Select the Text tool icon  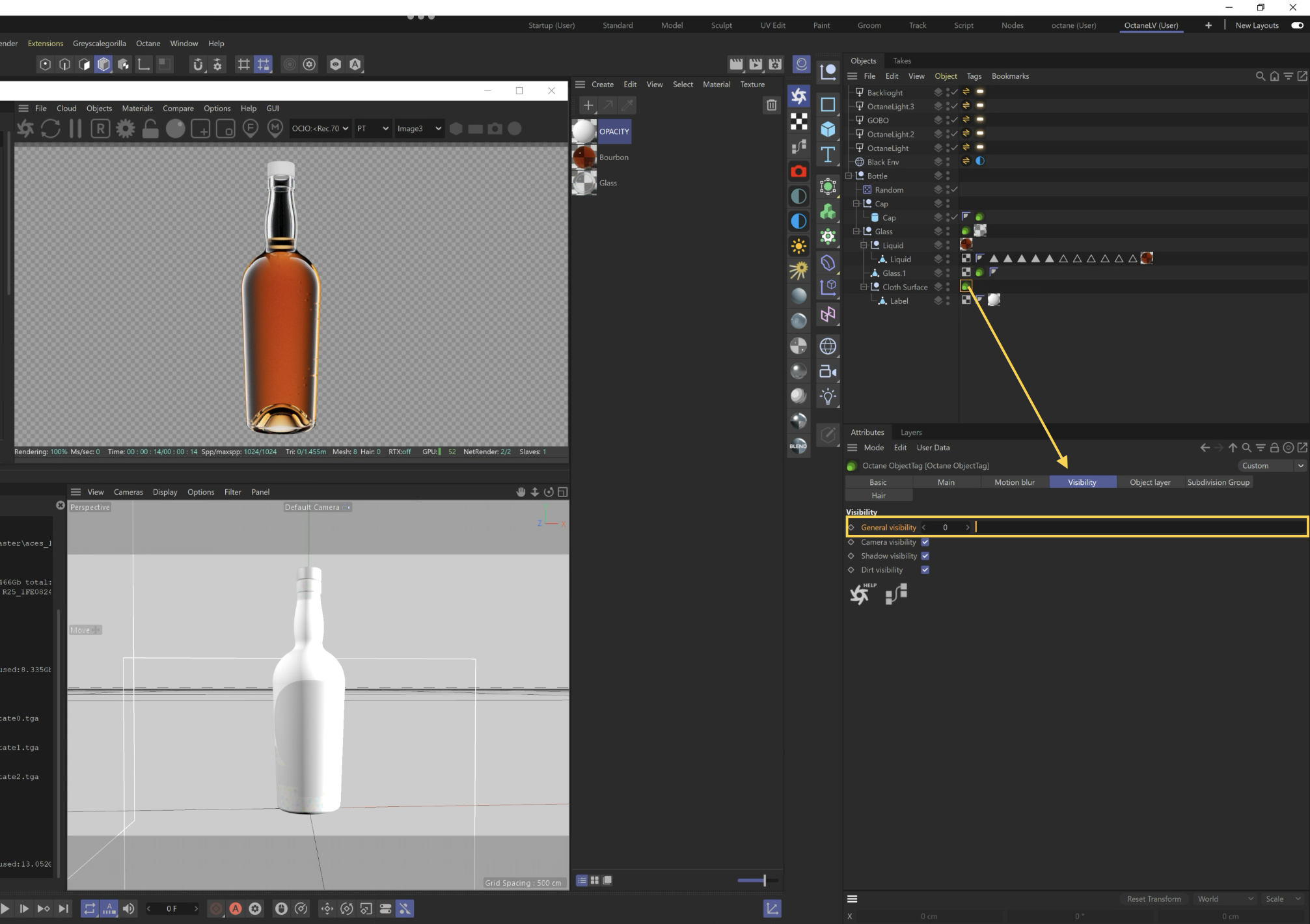(828, 155)
